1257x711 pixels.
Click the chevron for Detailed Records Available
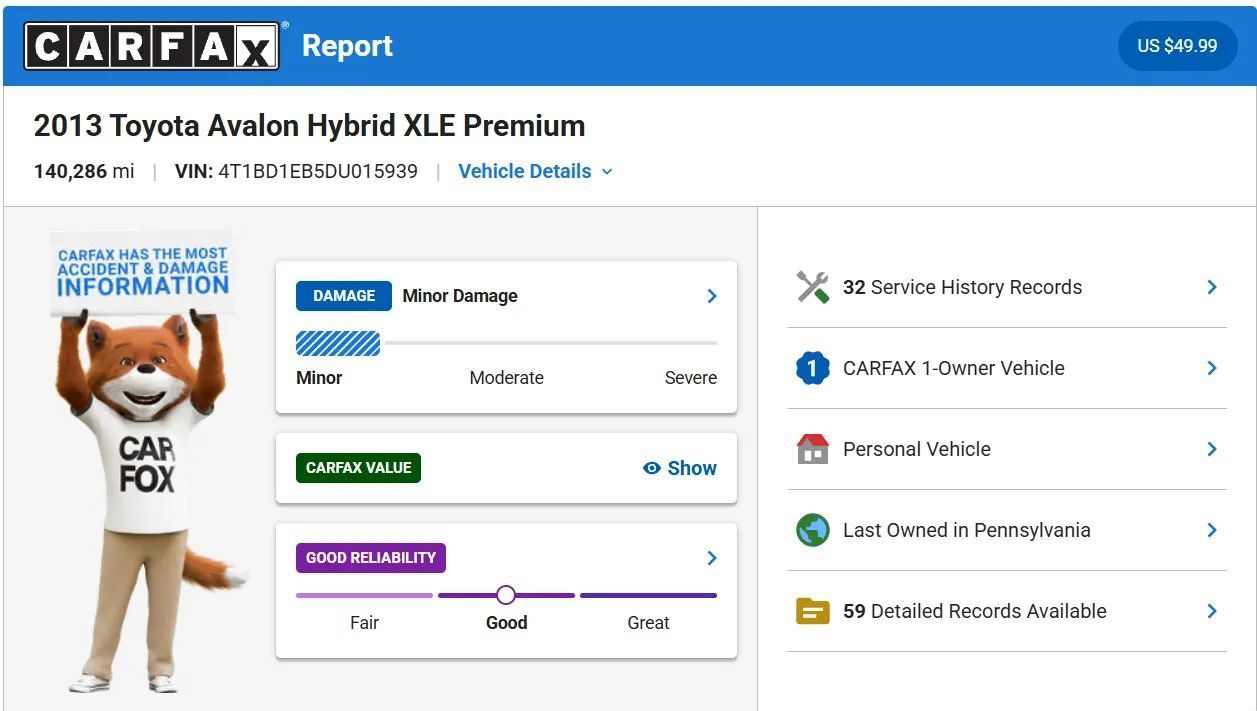1212,611
